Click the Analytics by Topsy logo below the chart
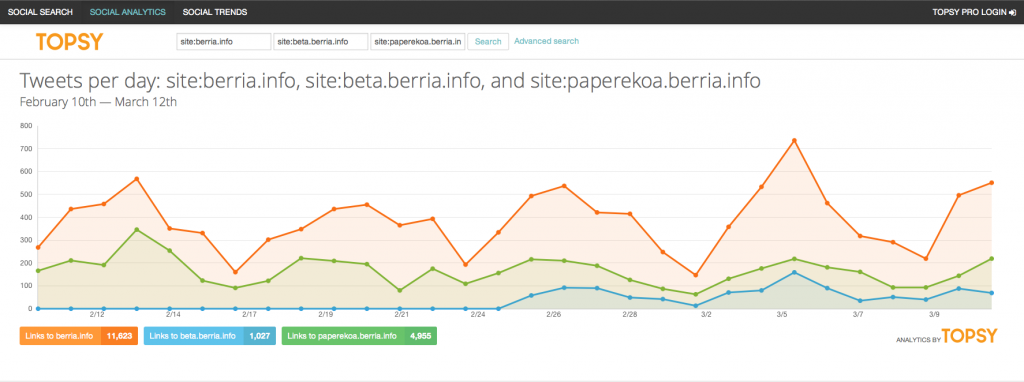Image resolution: width=1024 pixels, height=382 pixels. 946,336
